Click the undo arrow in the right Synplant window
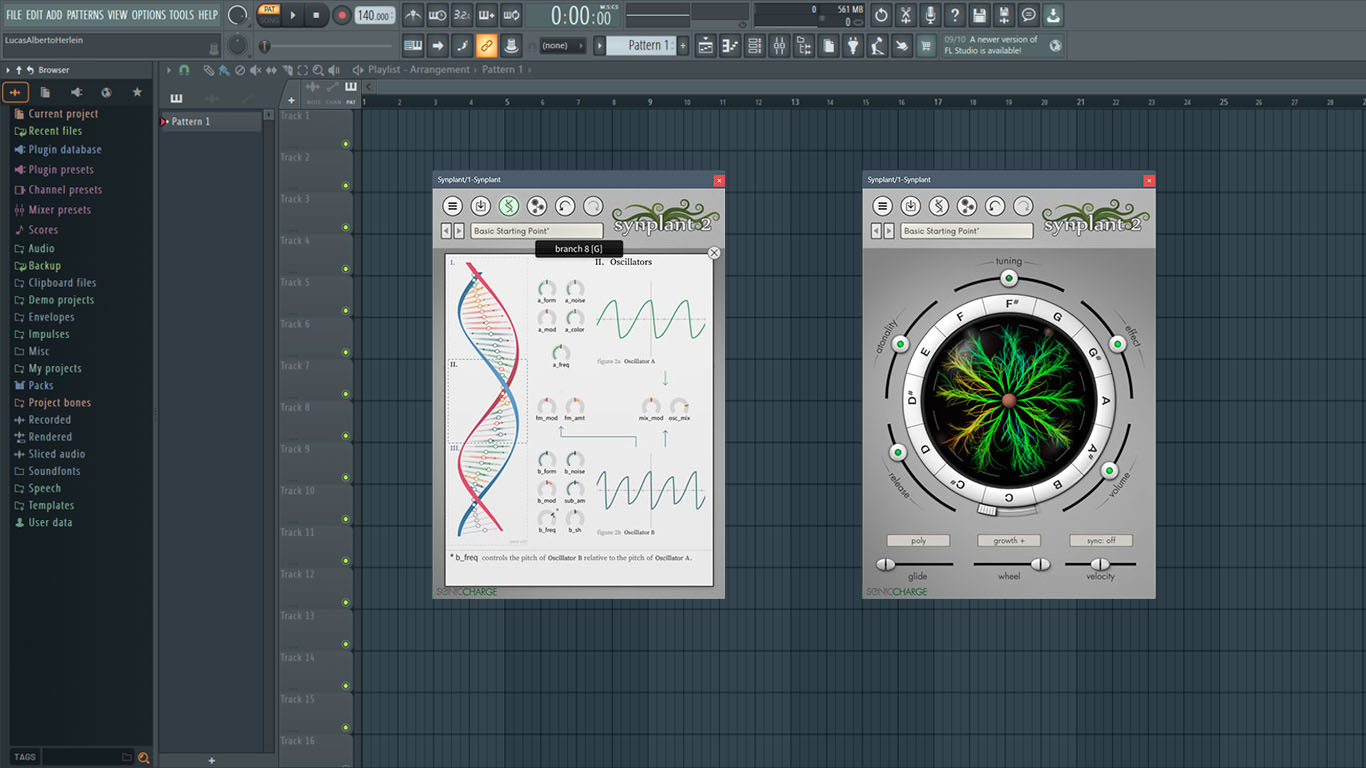The height and width of the screenshot is (768, 1366). tap(995, 206)
